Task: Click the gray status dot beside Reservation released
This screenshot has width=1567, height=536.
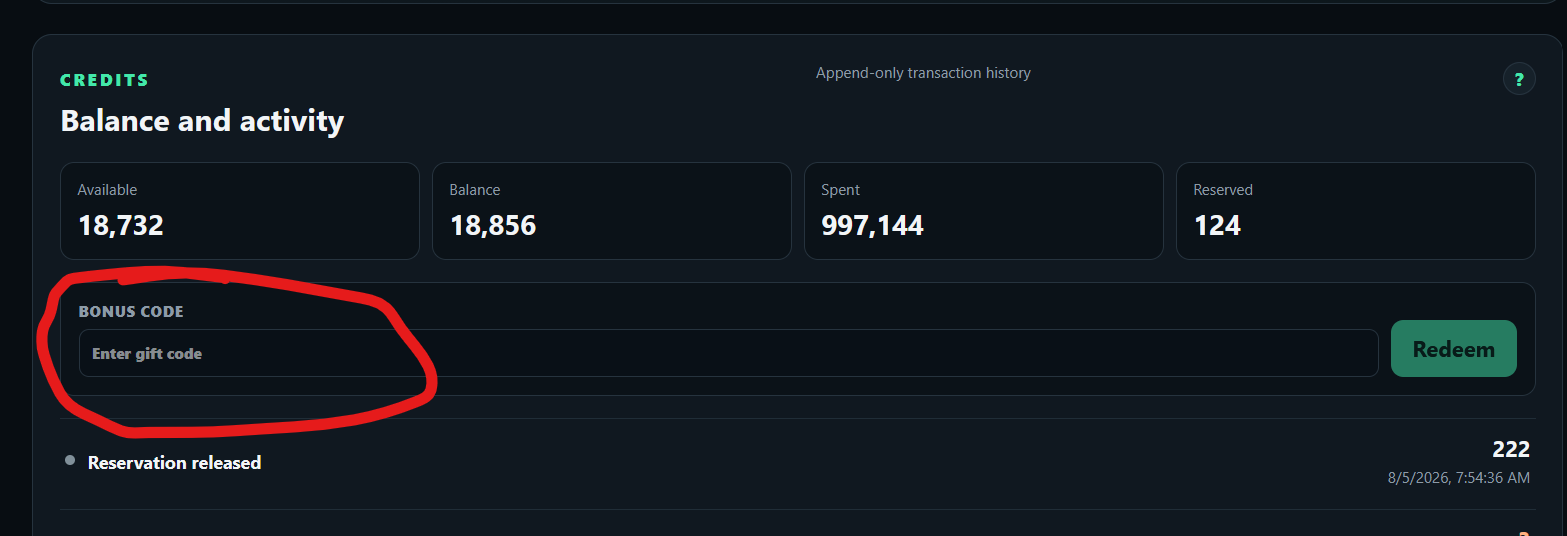Action: tap(70, 460)
